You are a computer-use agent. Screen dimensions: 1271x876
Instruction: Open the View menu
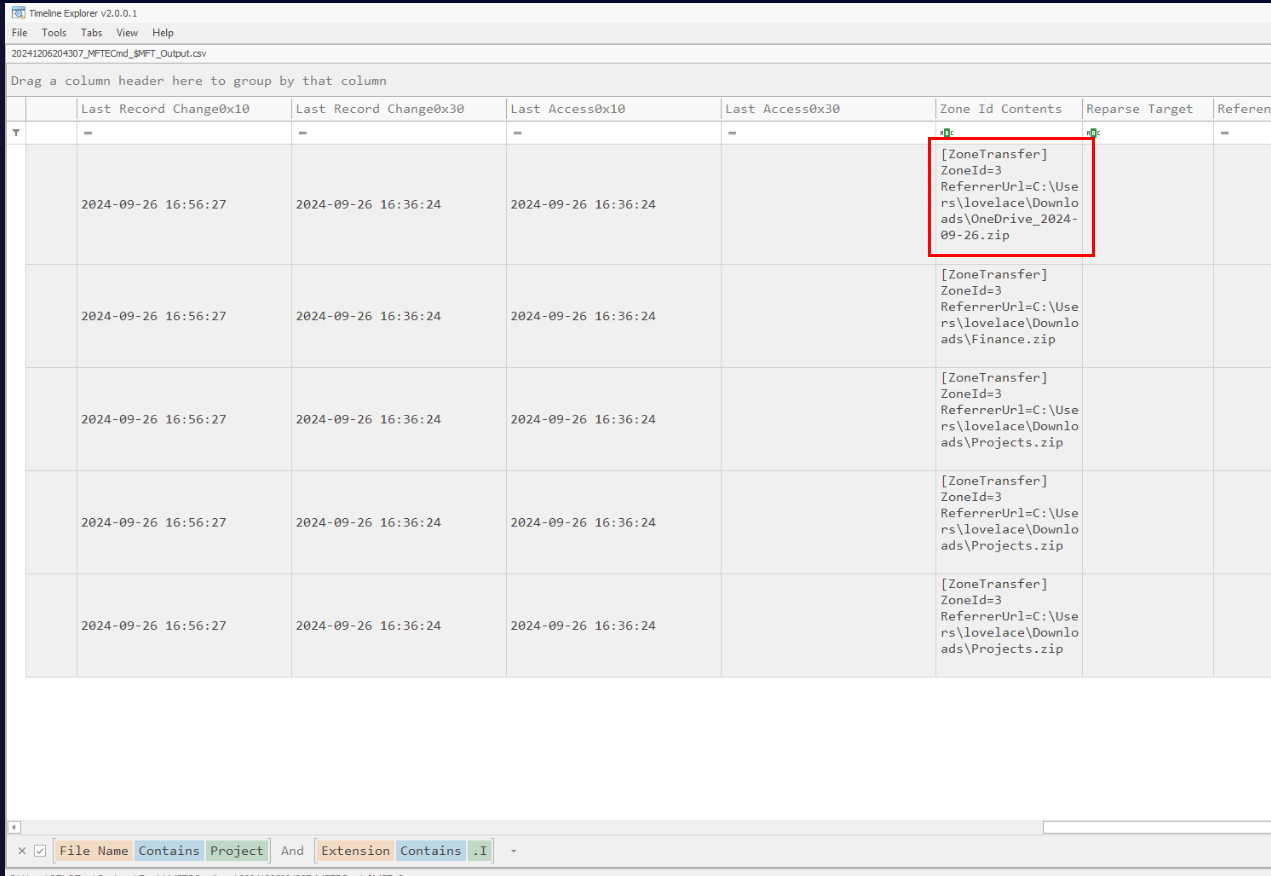coord(127,33)
